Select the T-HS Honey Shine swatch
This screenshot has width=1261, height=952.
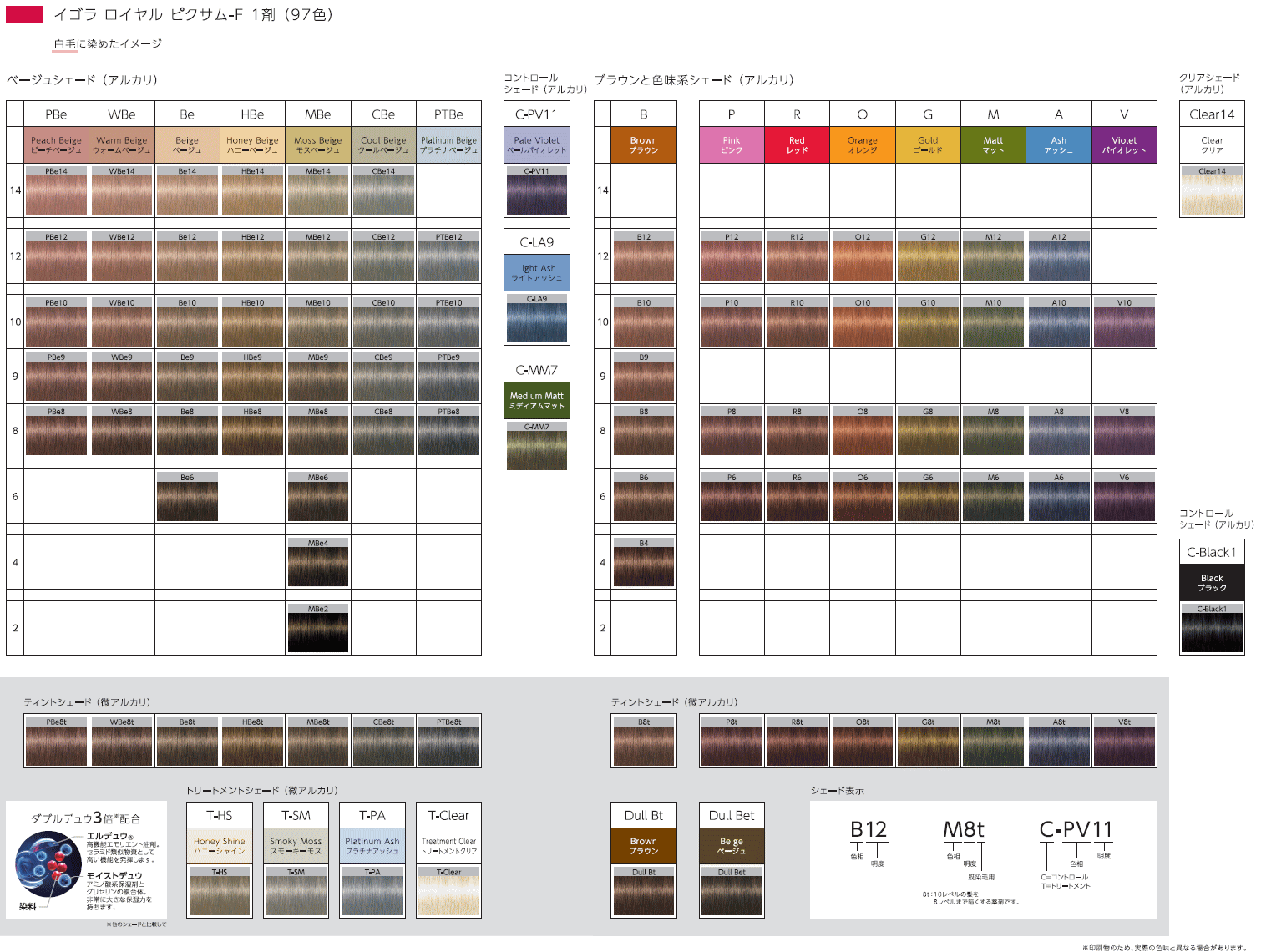(x=220, y=892)
